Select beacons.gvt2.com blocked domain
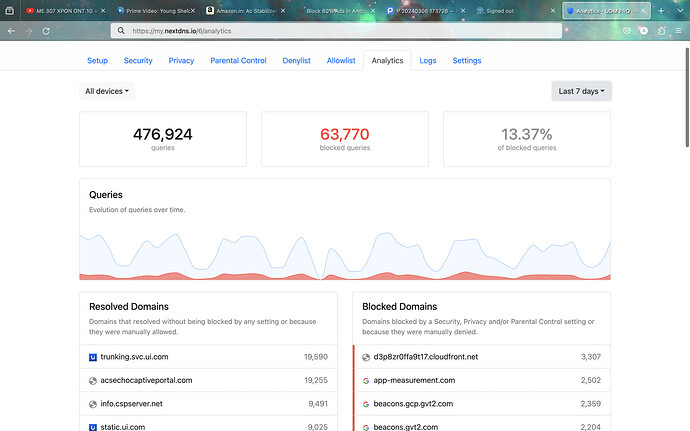 coord(481,424)
